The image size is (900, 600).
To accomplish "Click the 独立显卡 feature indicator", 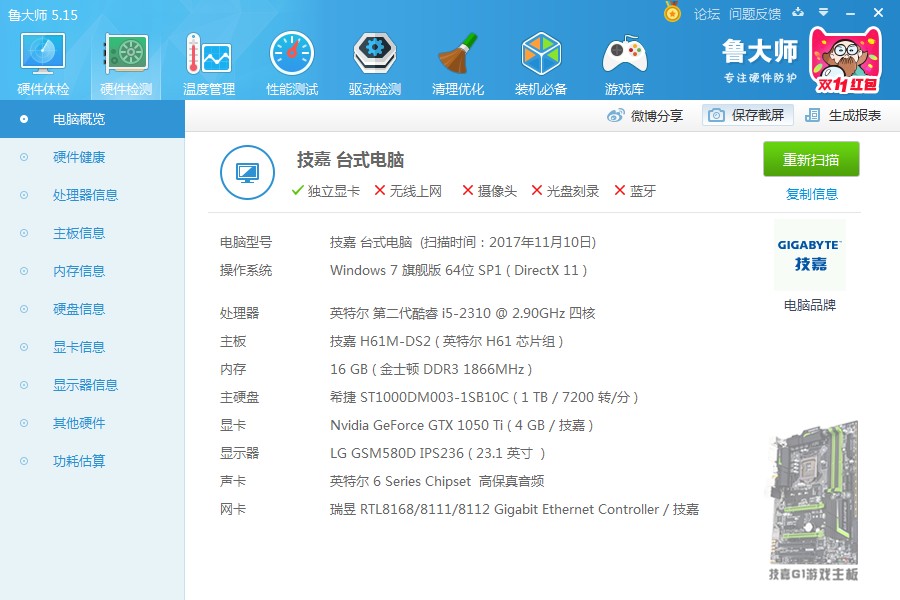I will [x=325, y=191].
